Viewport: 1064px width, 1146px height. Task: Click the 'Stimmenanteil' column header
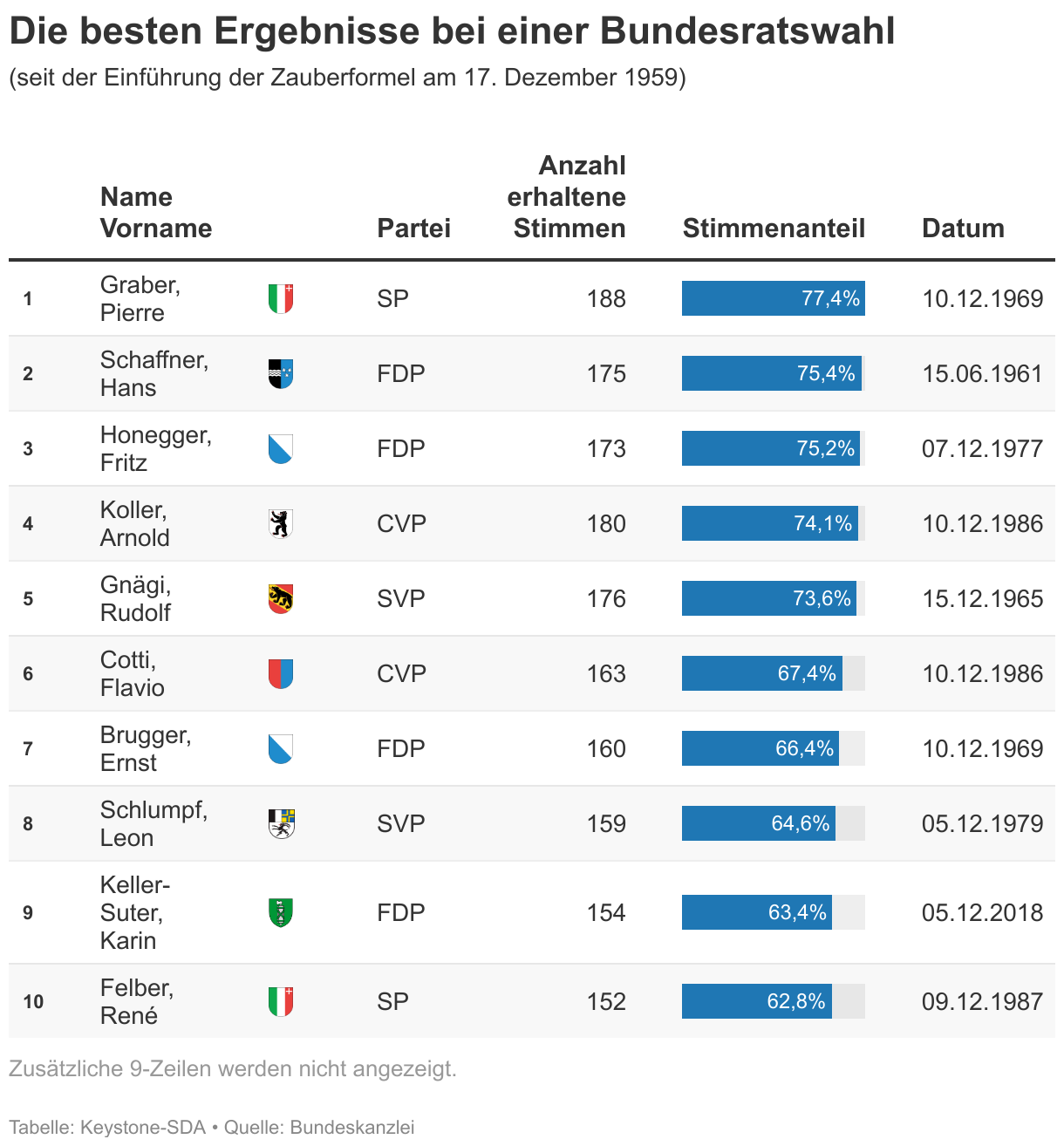click(774, 229)
